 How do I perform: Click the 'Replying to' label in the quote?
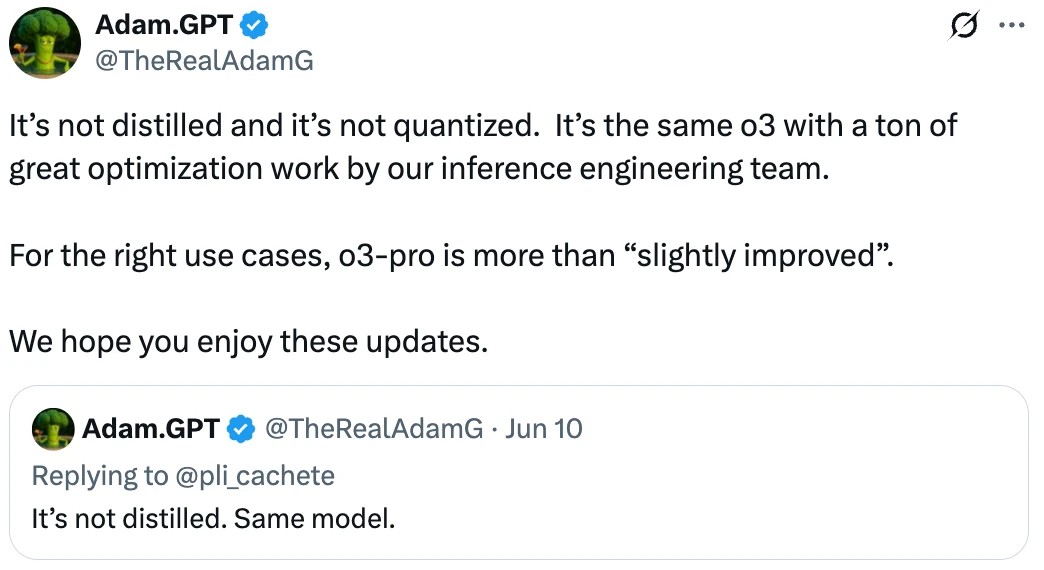click(x=100, y=476)
